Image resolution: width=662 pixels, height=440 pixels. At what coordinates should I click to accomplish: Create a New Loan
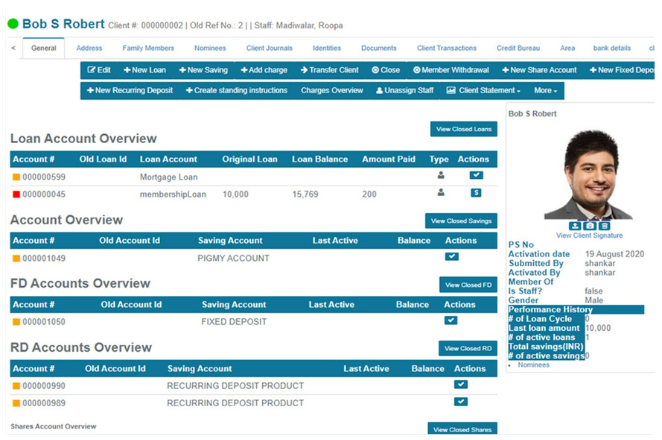[x=145, y=70]
